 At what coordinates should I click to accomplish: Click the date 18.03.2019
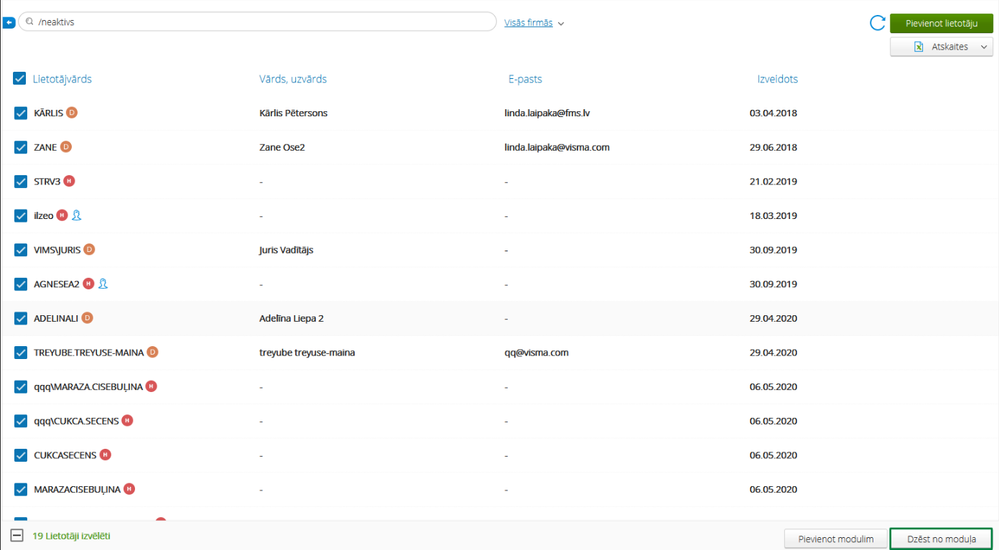click(x=773, y=216)
